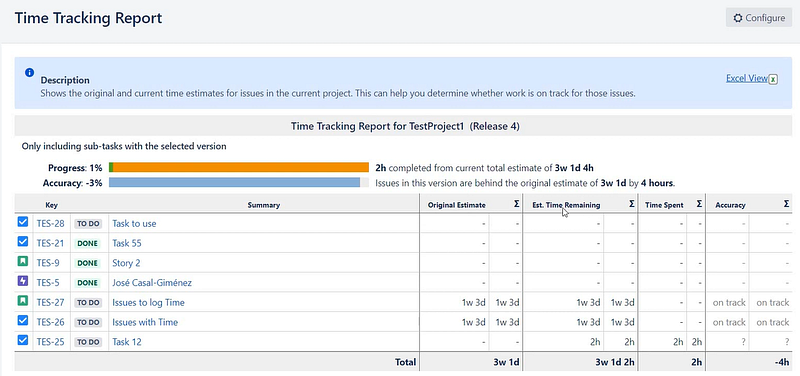Click the sigma header next to Est. Time Remaining
The height and width of the screenshot is (376, 800).
click(632, 204)
